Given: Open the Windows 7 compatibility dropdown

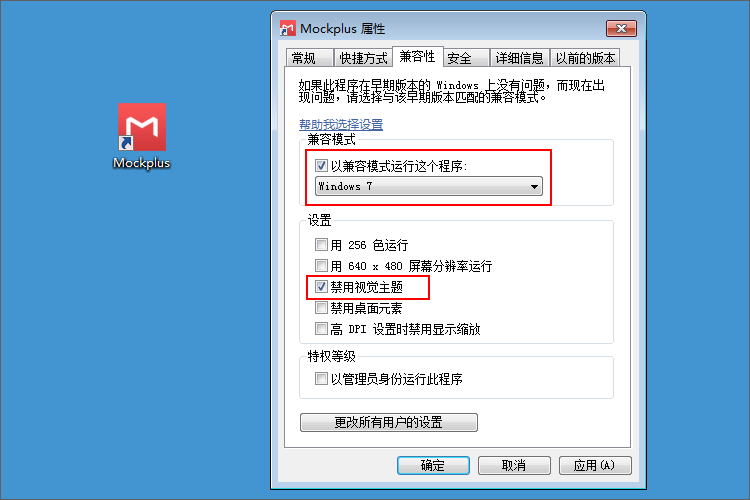Looking at the screenshot, I should 429,186.
